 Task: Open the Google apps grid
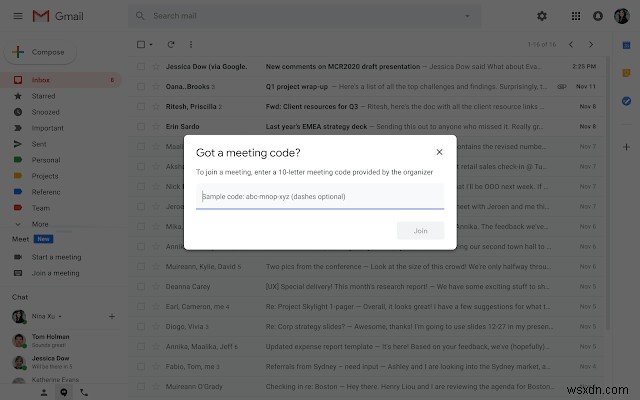coord(576,16)
